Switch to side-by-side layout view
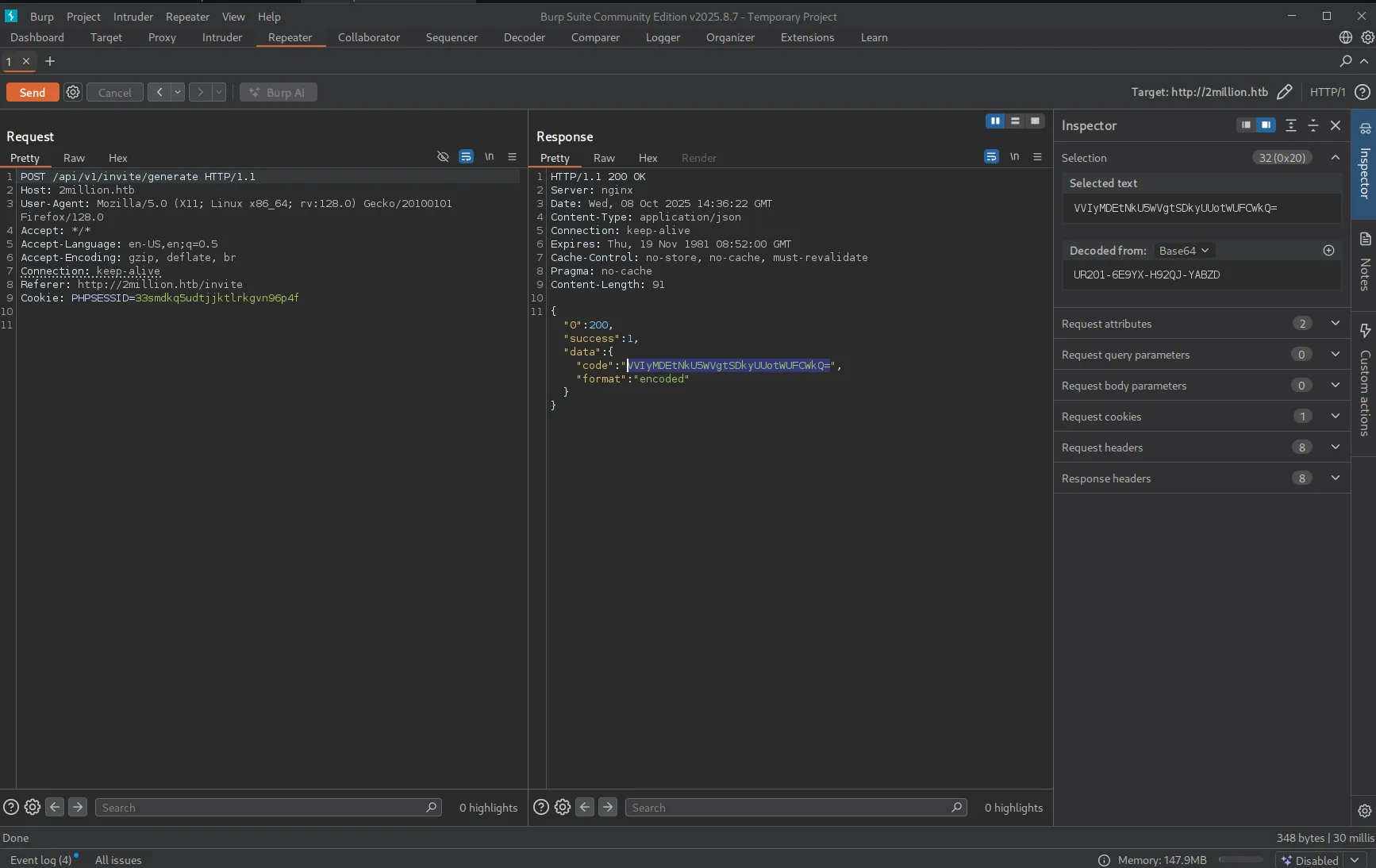This screenshot has width=1376, height=868. click(x=994, y=121)
